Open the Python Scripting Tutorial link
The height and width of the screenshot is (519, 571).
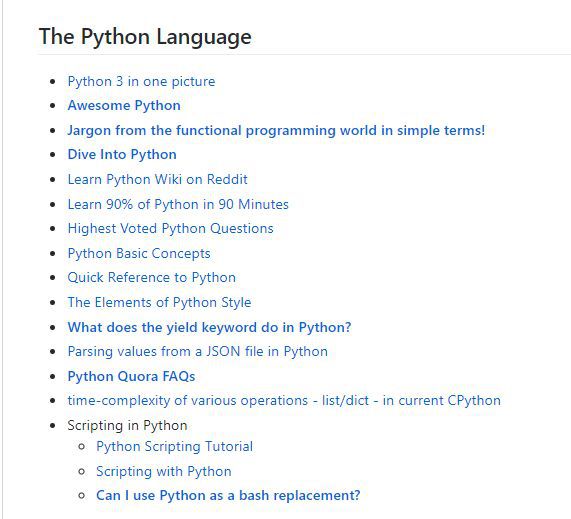(x=174, y=447)
